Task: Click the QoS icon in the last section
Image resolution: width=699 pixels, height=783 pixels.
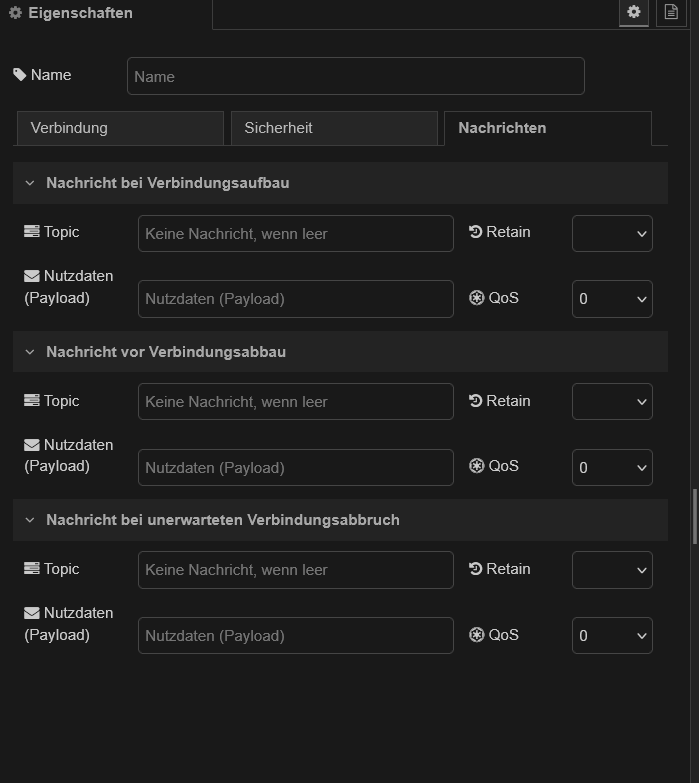Action: (476, 635)
